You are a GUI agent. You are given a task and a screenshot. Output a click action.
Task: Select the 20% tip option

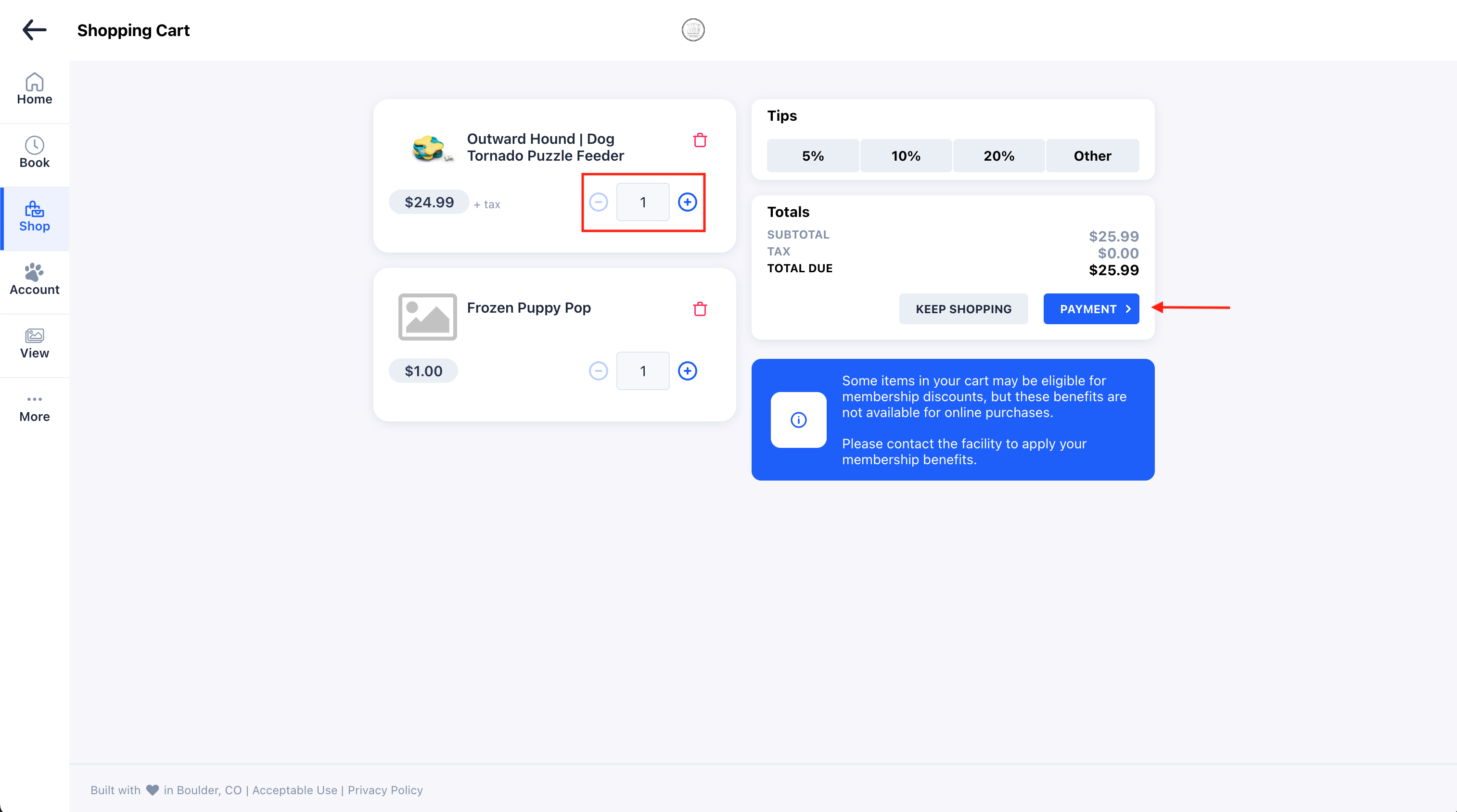pyautogui.click(x=999, y=155)
